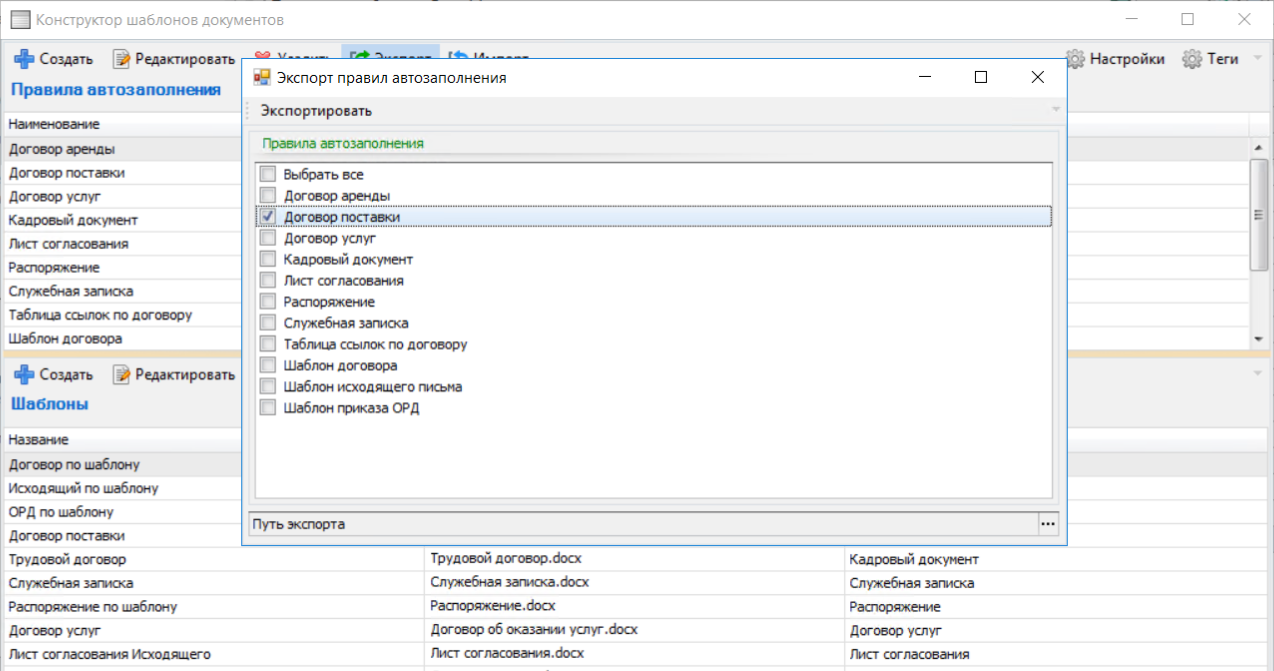
Task: Click the plus icon in the Шаблоны toolbar
Action: pos(24,374)
